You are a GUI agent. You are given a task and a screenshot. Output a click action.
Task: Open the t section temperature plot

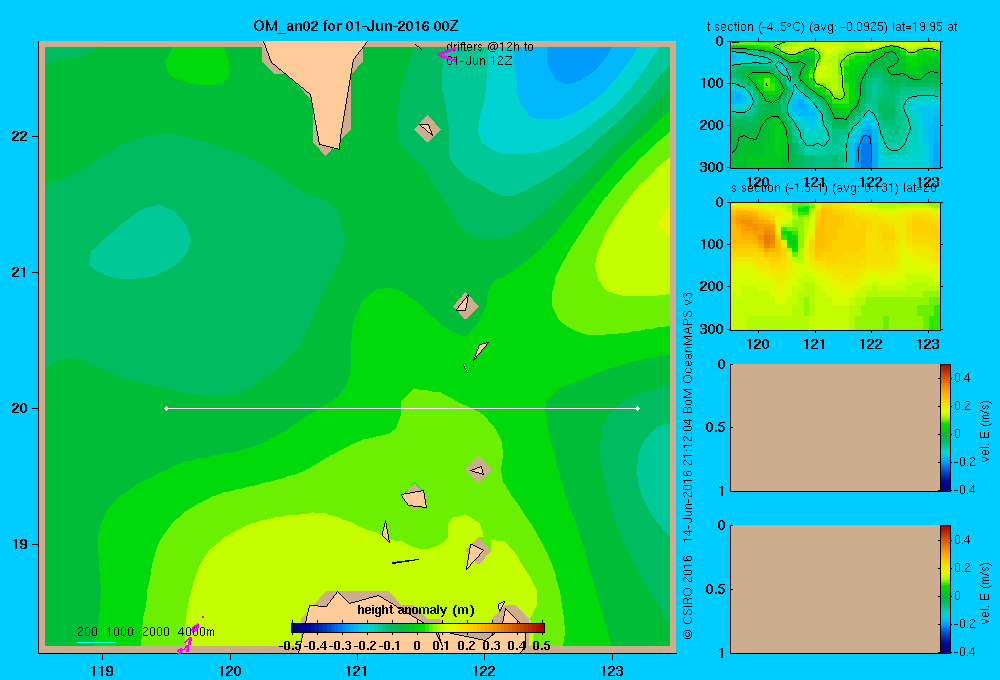pyautogui.click(x=835, y=104)
